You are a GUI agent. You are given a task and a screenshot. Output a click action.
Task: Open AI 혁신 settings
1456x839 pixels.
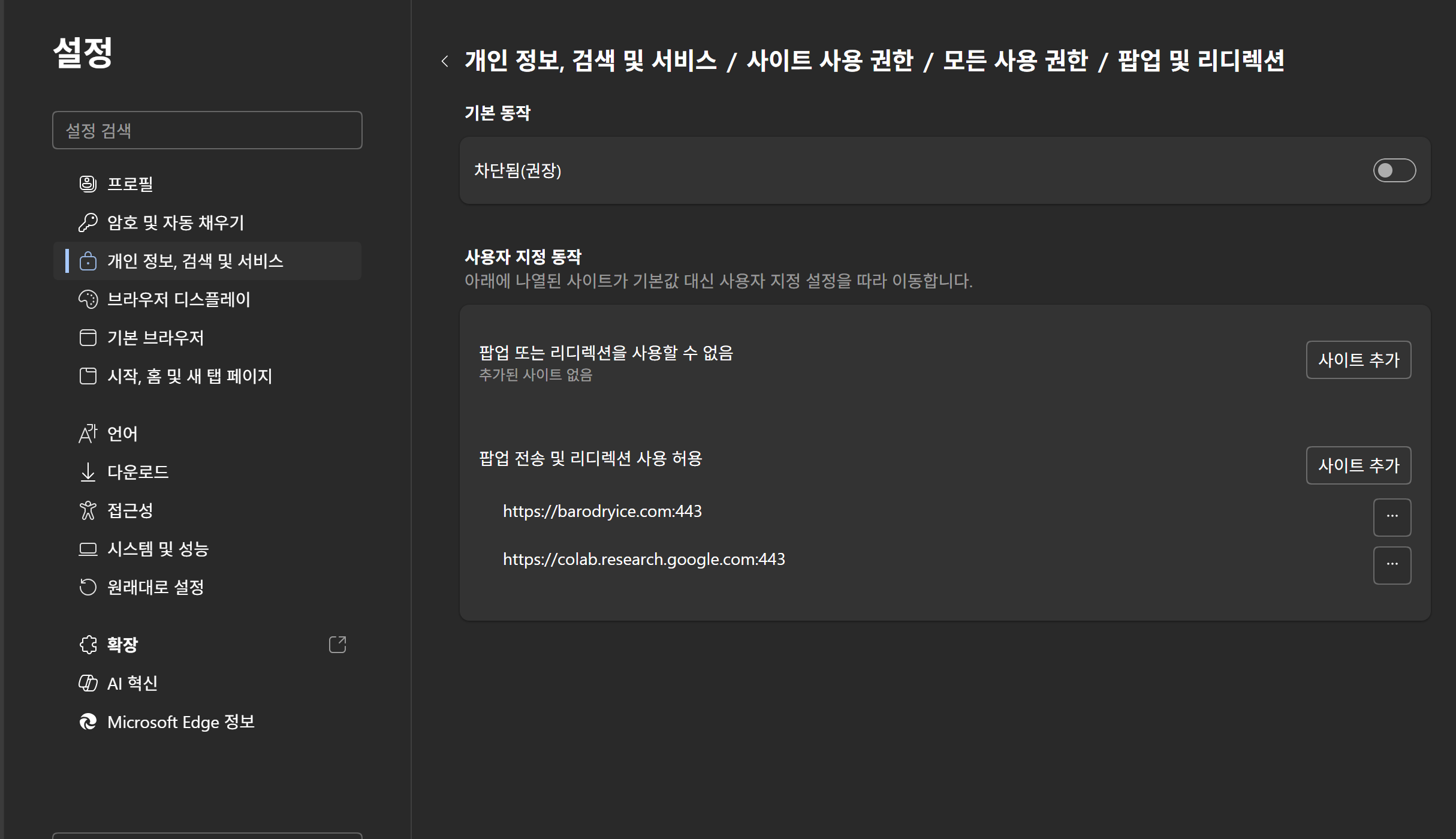click(x=207, y=683)
